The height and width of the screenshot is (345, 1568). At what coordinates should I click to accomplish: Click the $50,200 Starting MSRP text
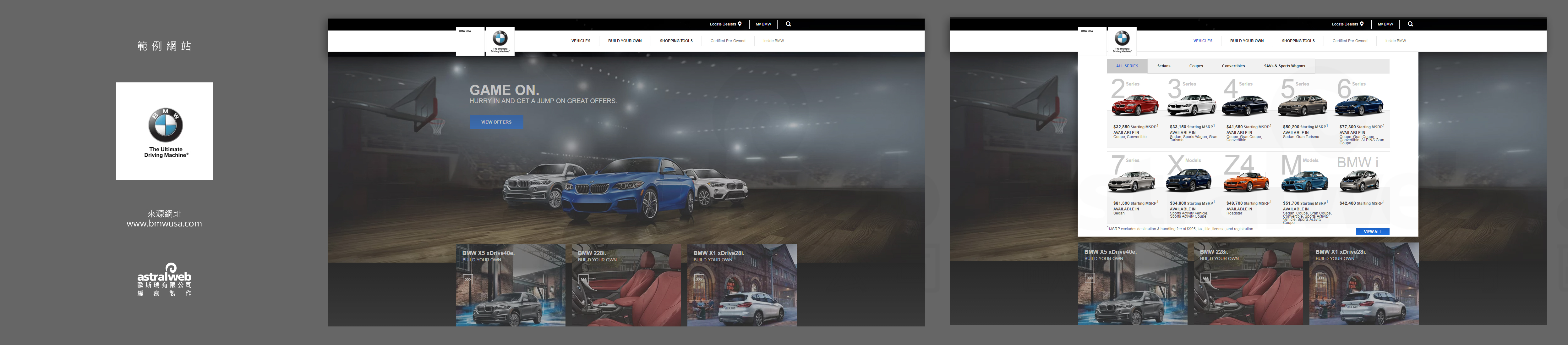pos(1305,127)
